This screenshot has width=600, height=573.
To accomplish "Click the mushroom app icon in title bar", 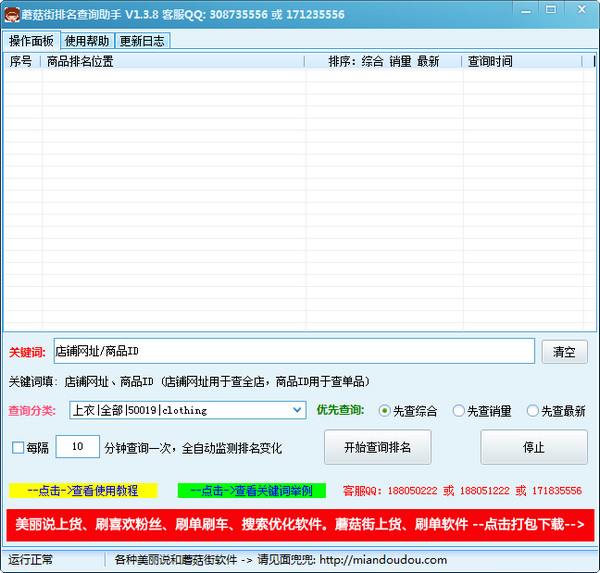I will pos(12,14).
